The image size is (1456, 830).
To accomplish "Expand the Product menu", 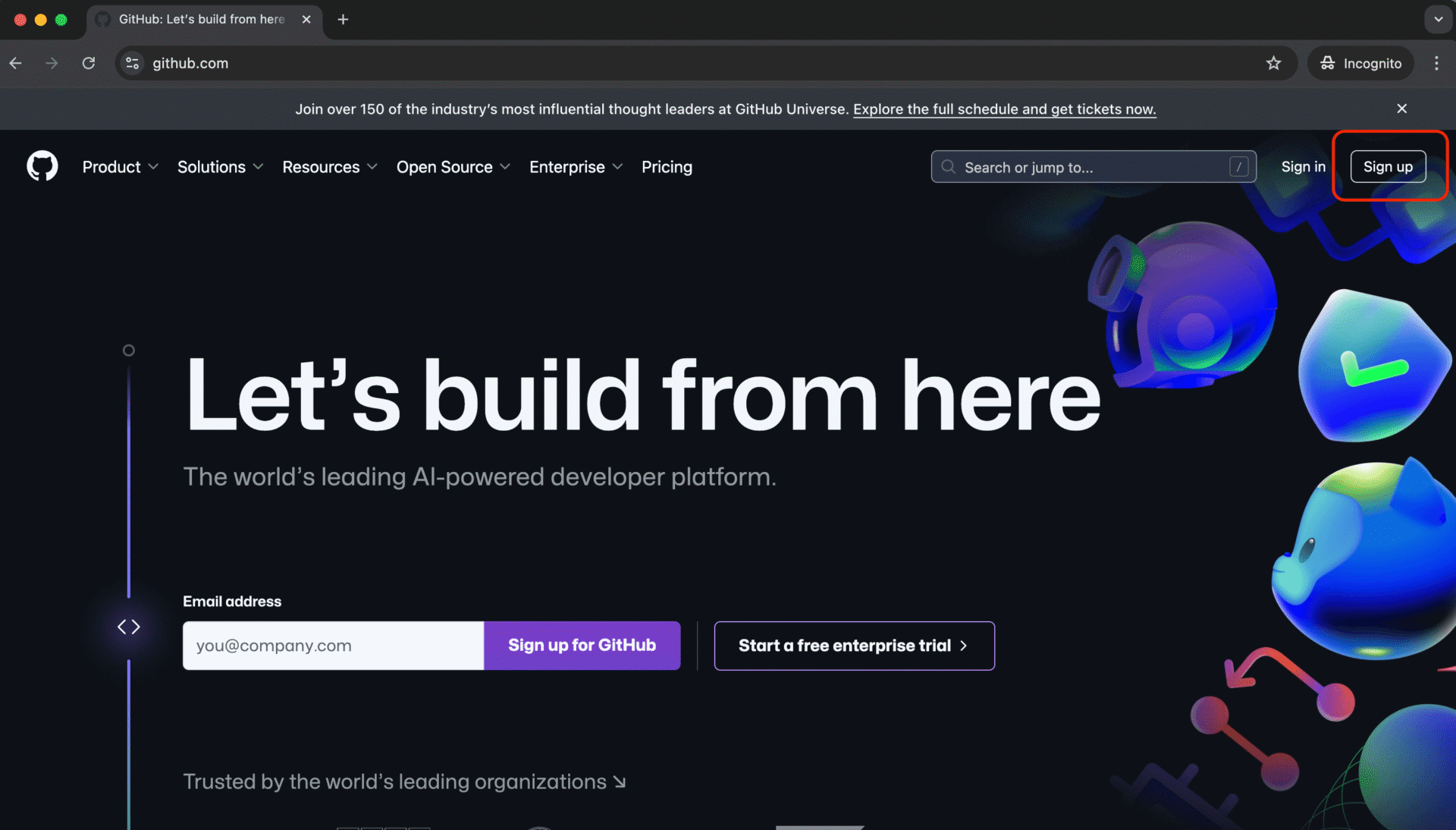I will [121, 167].
